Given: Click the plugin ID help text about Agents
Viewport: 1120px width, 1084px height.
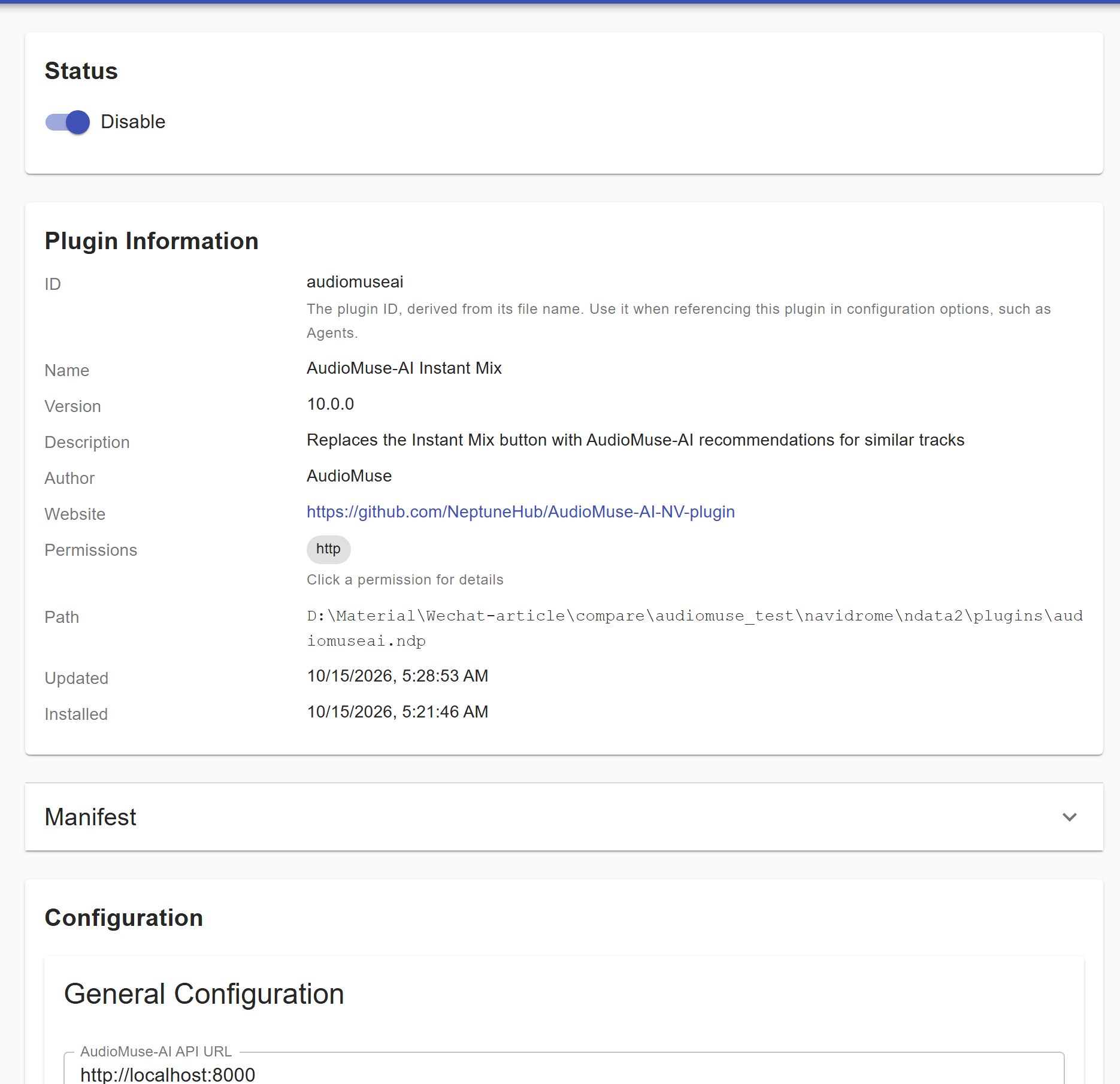Looking at the screenshot, I should (679, 321).
